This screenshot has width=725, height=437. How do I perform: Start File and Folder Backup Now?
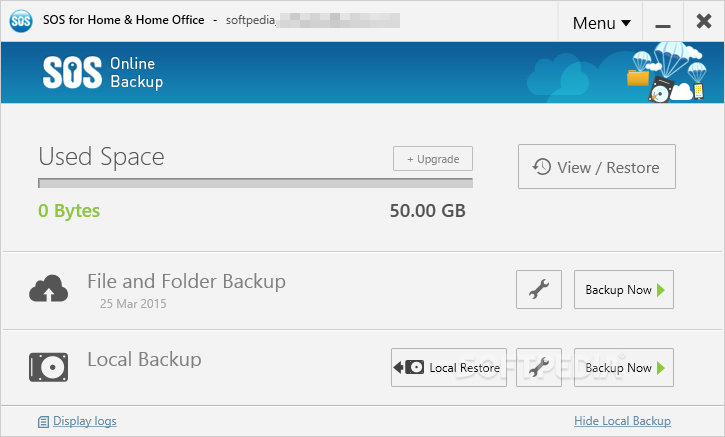pyautogui.click(x=624, y=289)
